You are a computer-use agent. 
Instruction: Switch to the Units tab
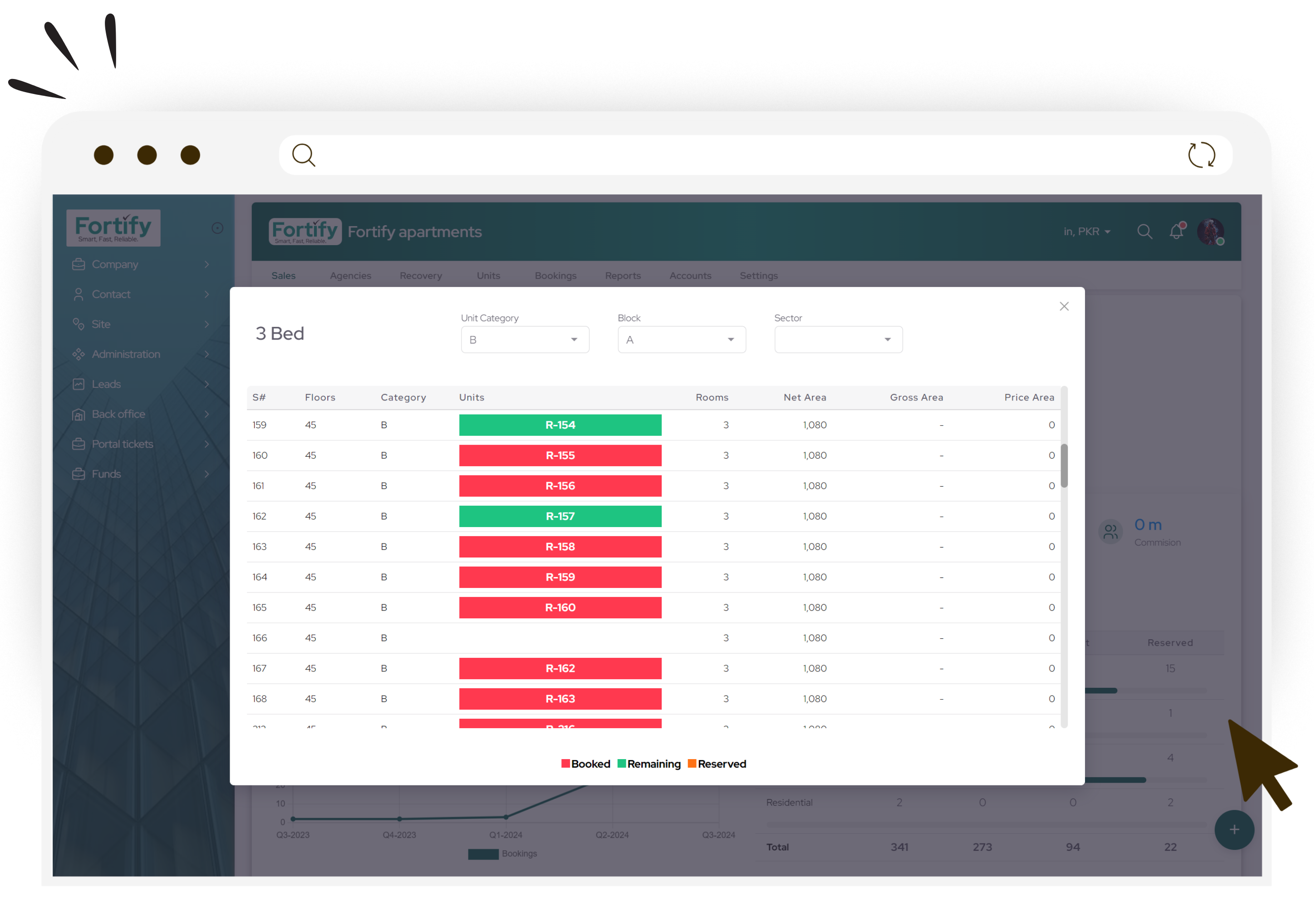coord(488,276)
